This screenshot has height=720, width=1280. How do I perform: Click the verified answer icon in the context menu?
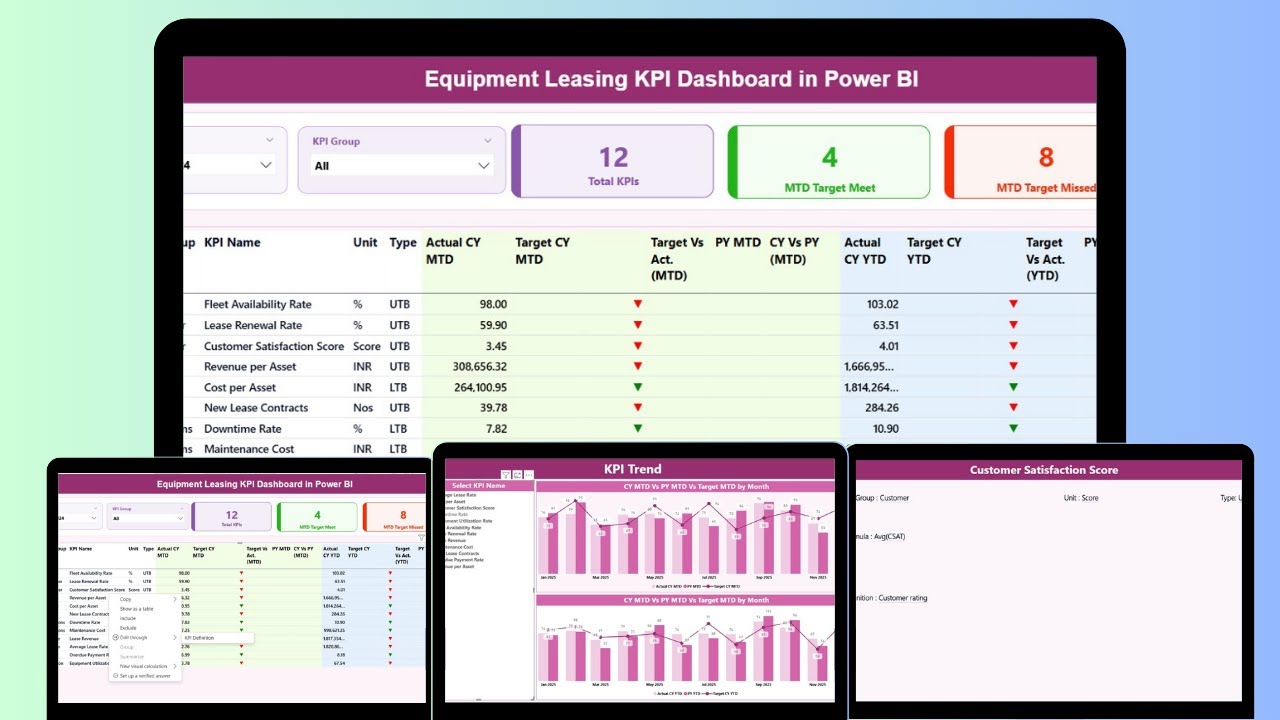point(115,676)
